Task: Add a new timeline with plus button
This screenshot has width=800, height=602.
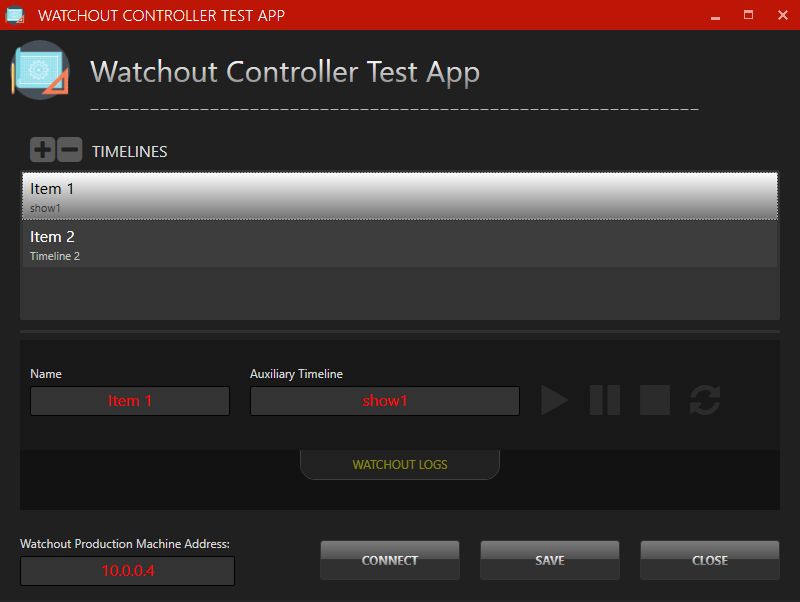Action: 42,150
